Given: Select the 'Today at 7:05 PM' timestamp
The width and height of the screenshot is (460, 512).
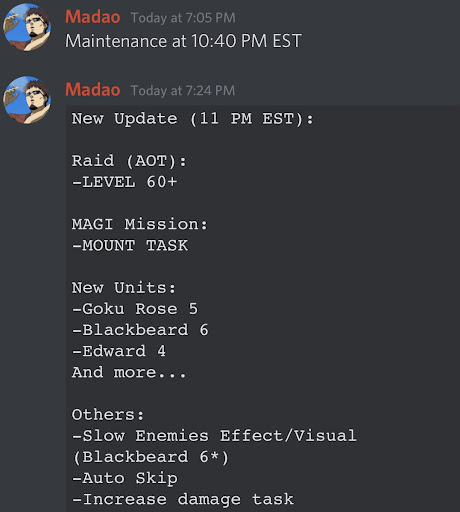Looking at the screenshot, I should click(x=183, y=18).
